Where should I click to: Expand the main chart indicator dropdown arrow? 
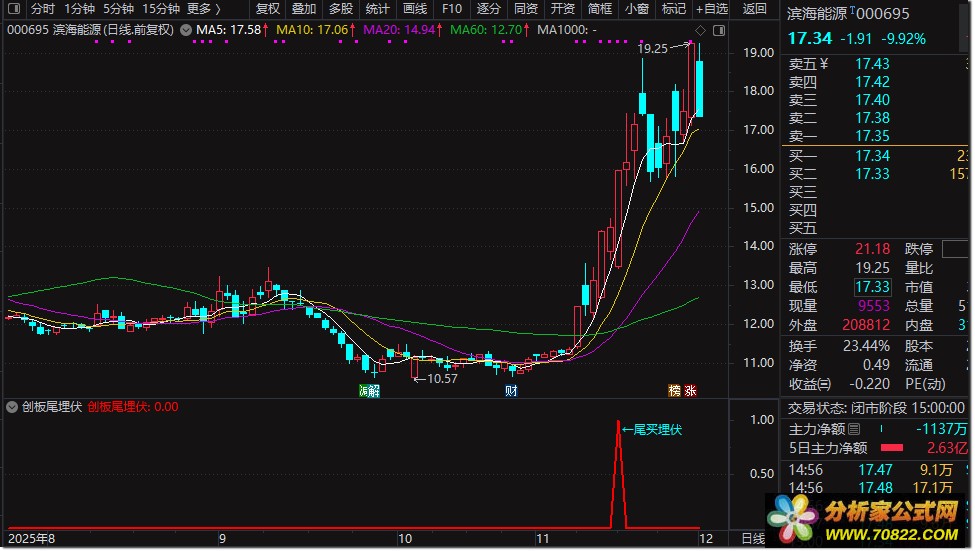tap(186, 30)
